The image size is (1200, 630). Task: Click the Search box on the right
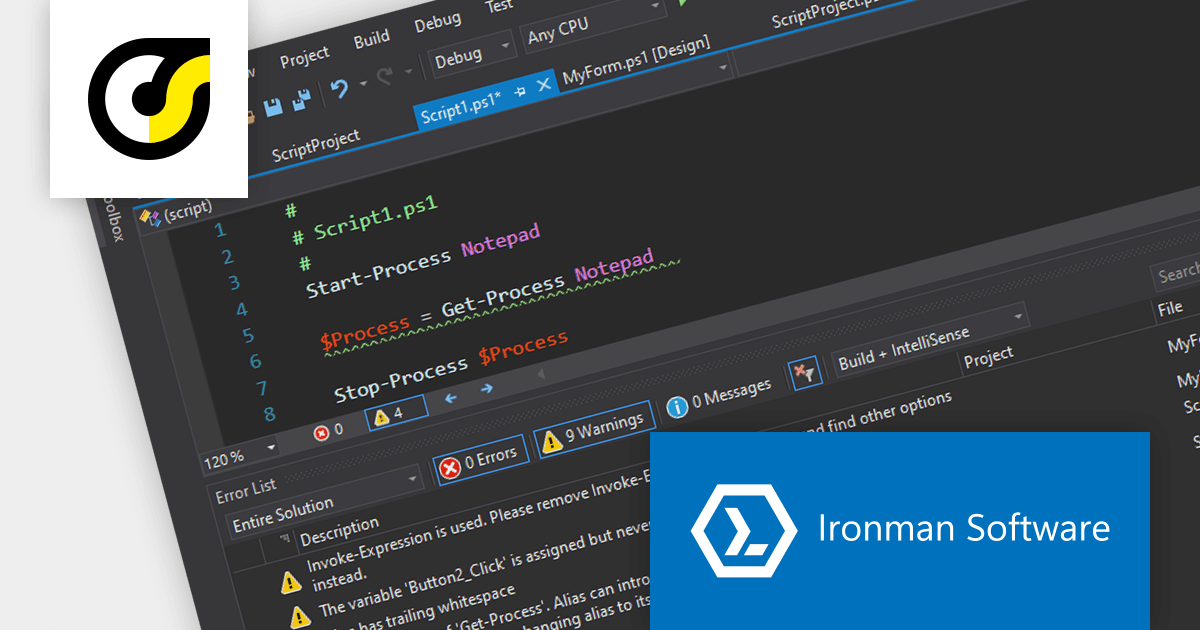(1182, 273)
